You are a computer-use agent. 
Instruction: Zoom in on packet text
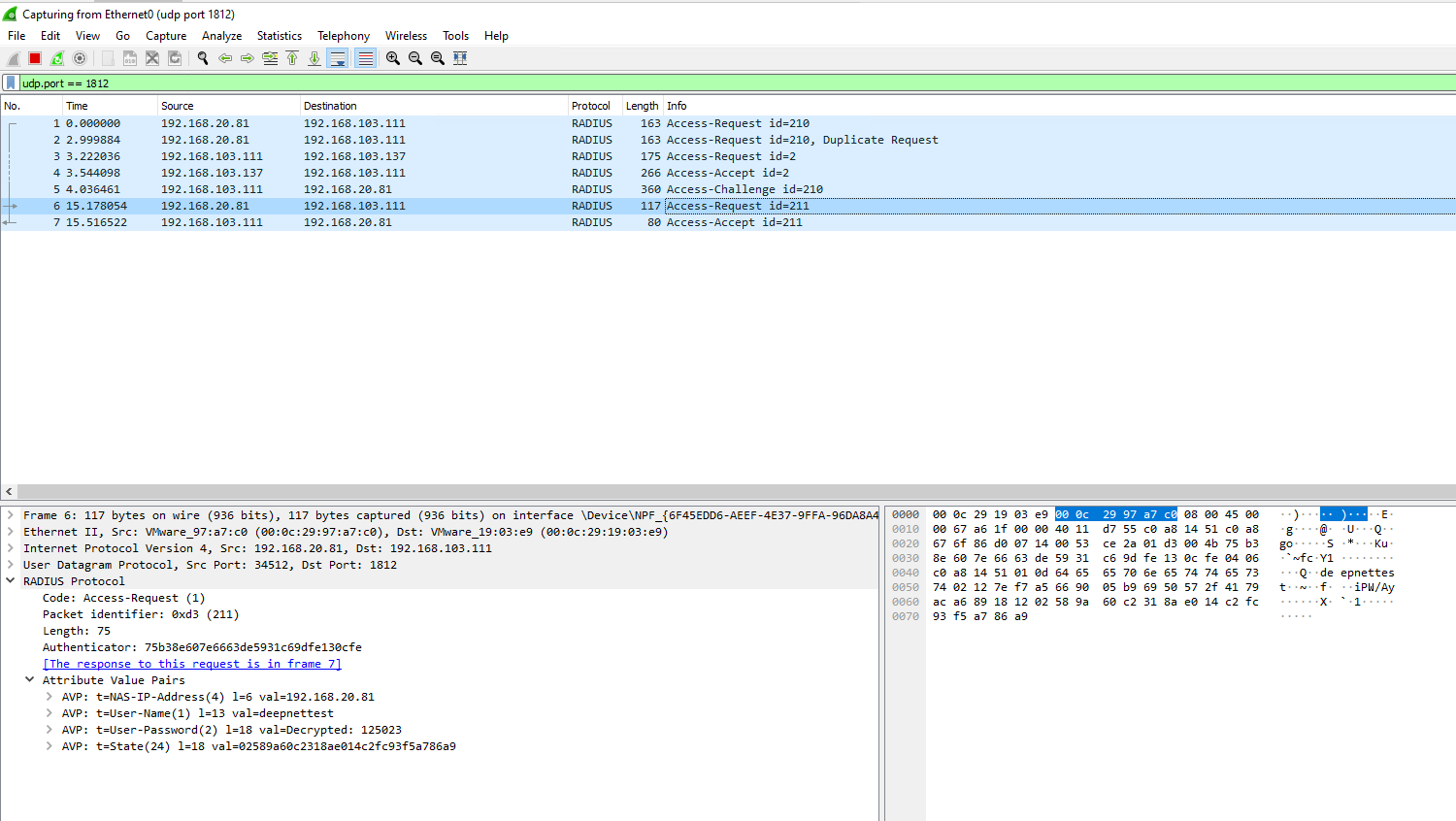tap(393, 58)
